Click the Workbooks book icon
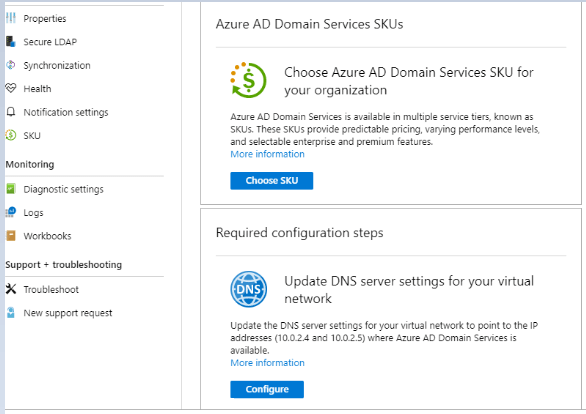Image resolution: width=586 pixels, height=414 pixels. tap(11, 236)
